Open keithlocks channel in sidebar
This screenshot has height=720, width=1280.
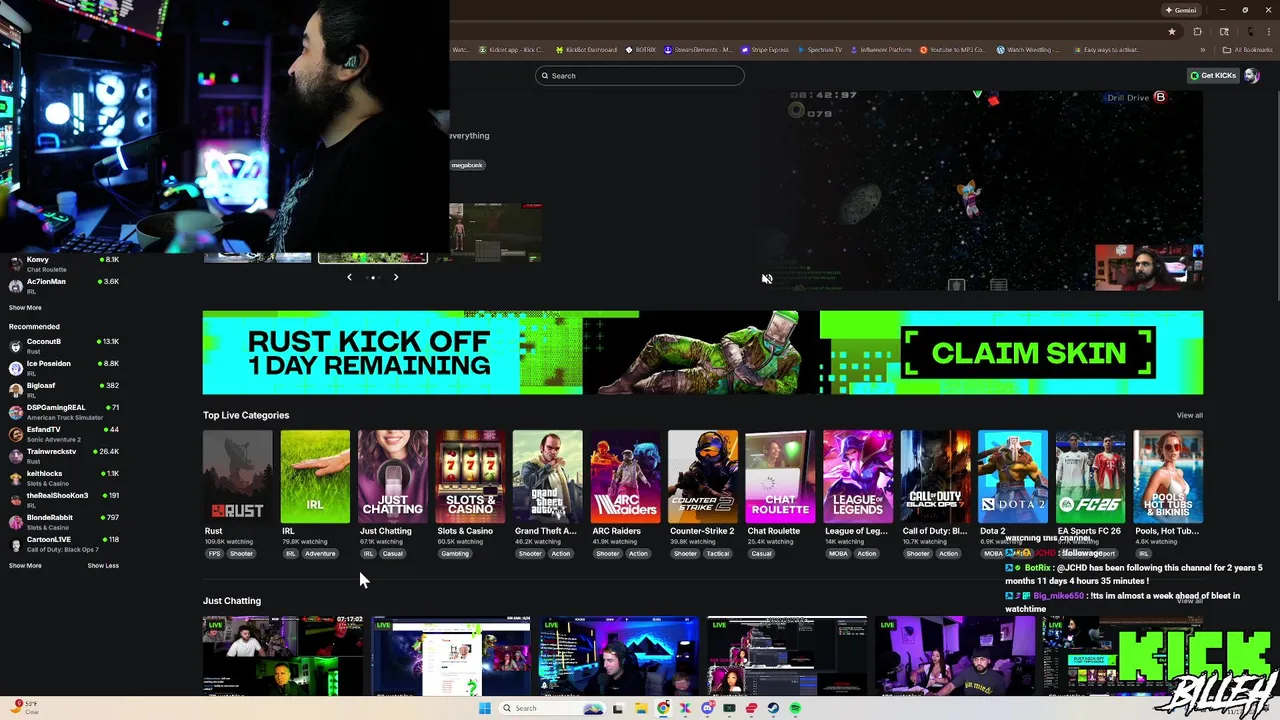click(64, 478)
